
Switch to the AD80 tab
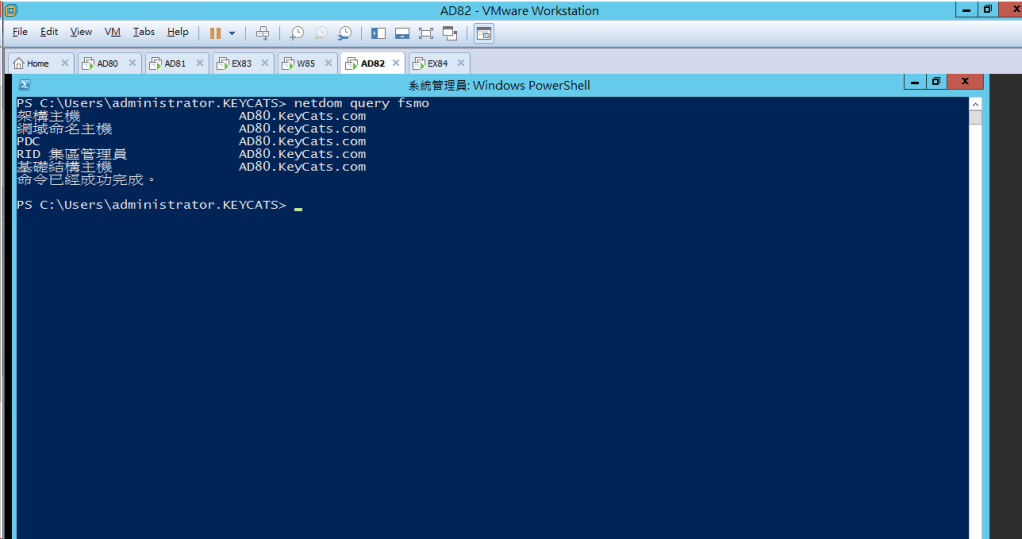tap(106, 63)
